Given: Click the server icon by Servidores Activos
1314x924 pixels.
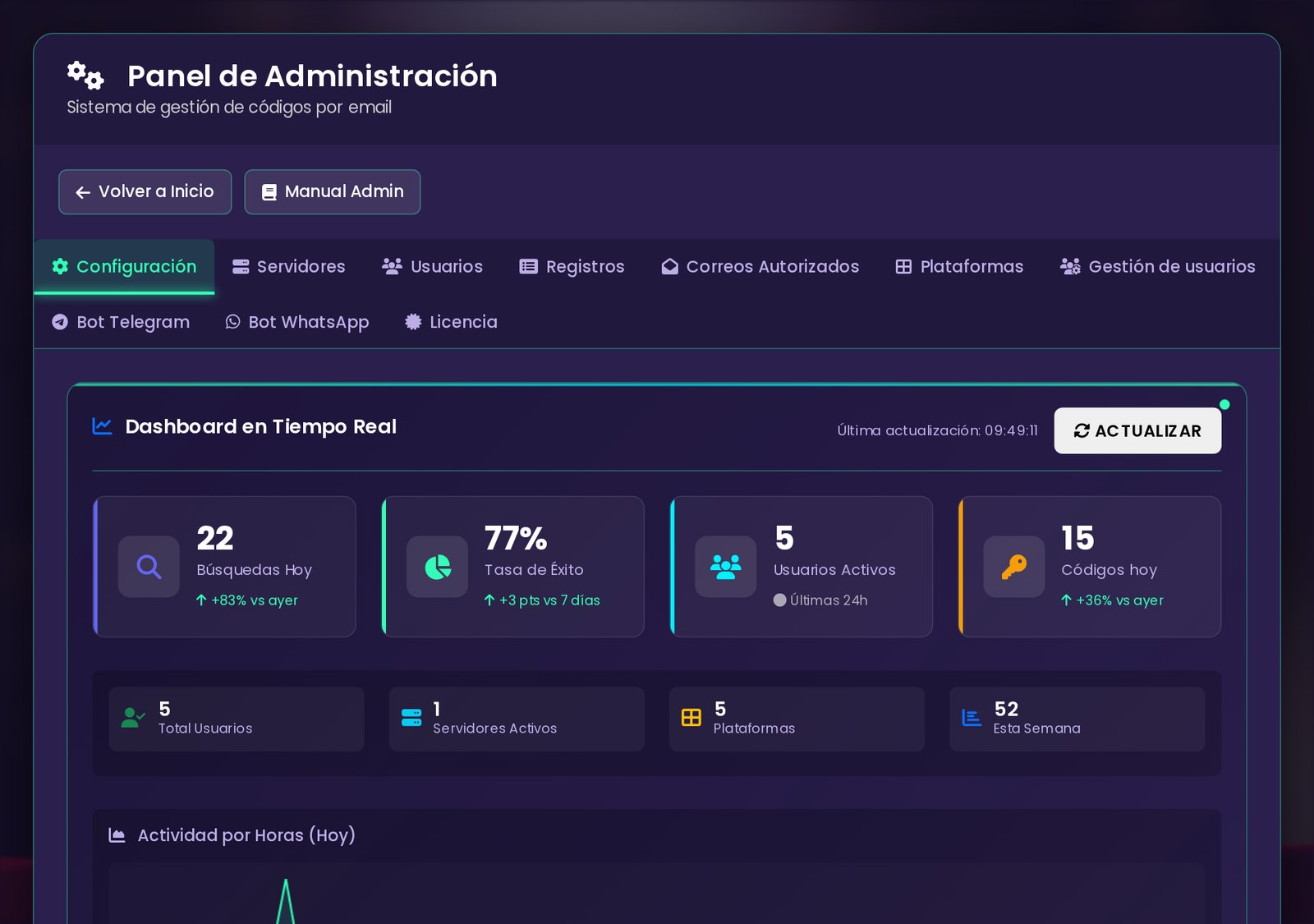Looking at the screenshot, I should click(411, 718).
